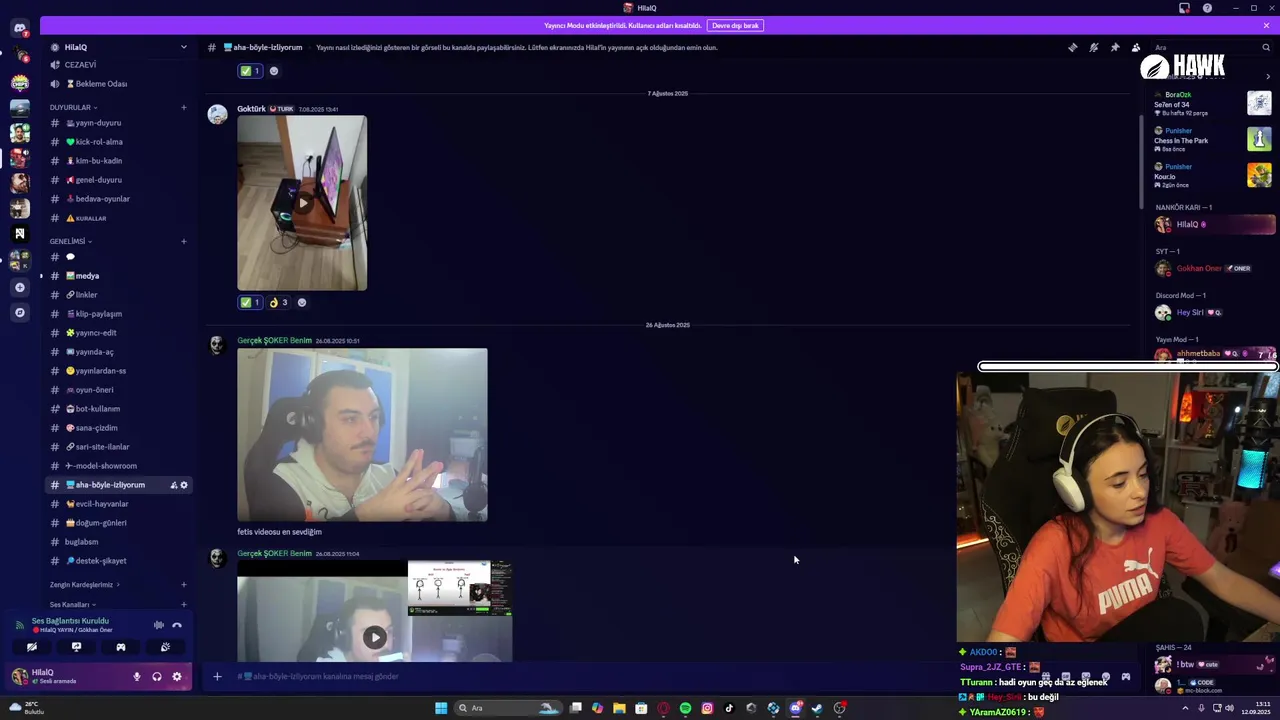Add reaction smiley under Goktürk's video
Screen dimensions: 1280x720
[x=302, y=302]
